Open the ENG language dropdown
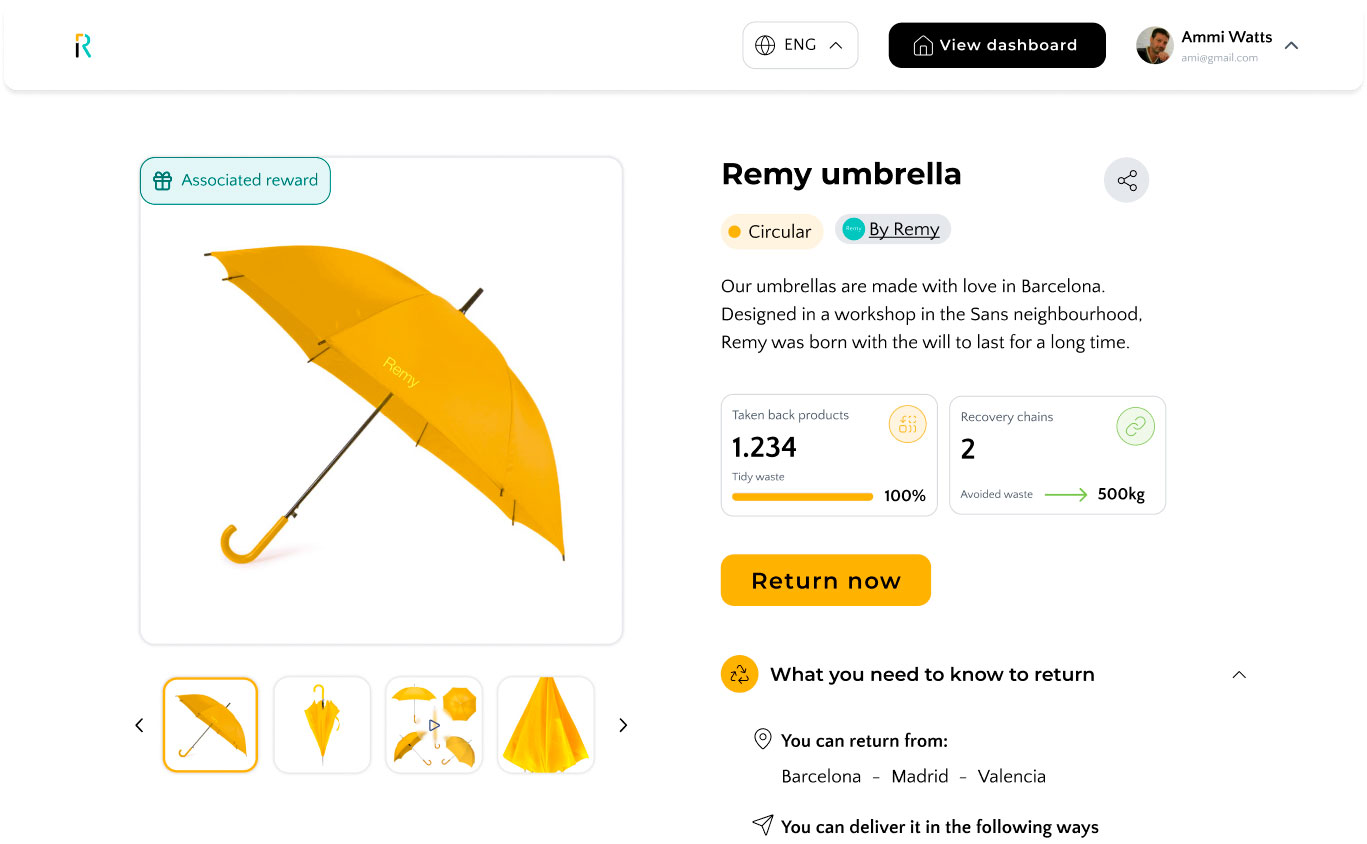Image resolution: width=1367 pixels, height=844 pixels. click(800, 45)
